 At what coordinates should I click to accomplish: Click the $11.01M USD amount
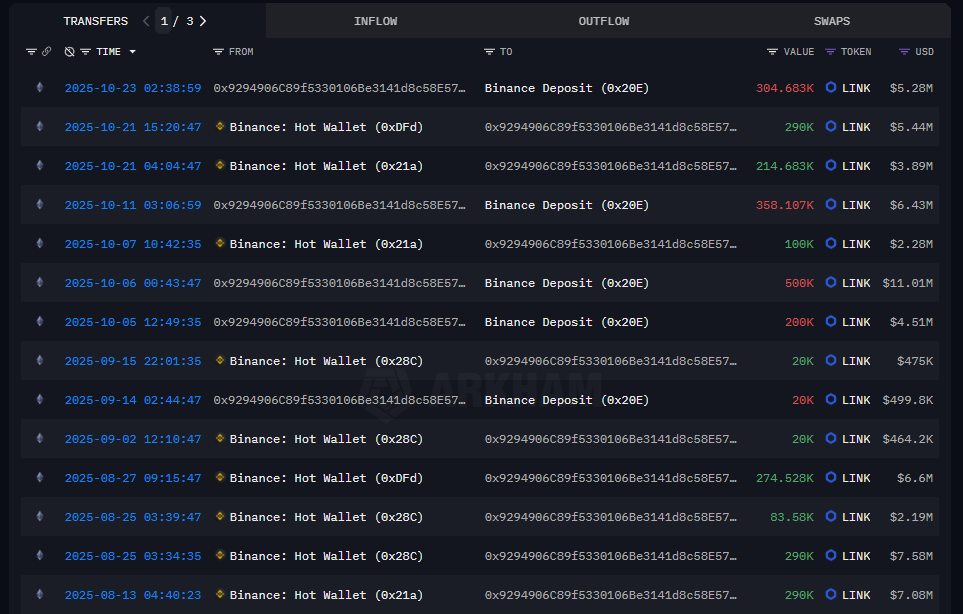click(x=908, y=283)
